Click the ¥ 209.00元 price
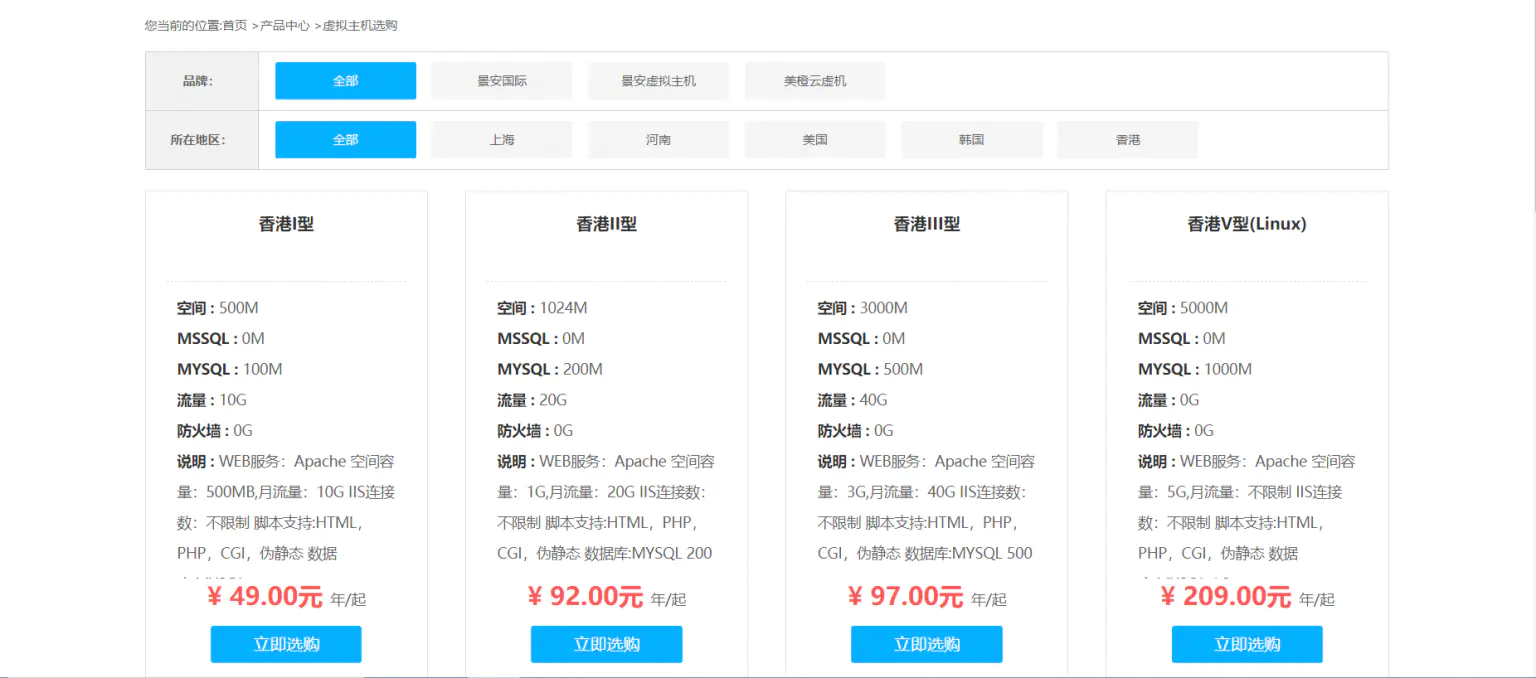1536x678 pixels. (1226, 597)
